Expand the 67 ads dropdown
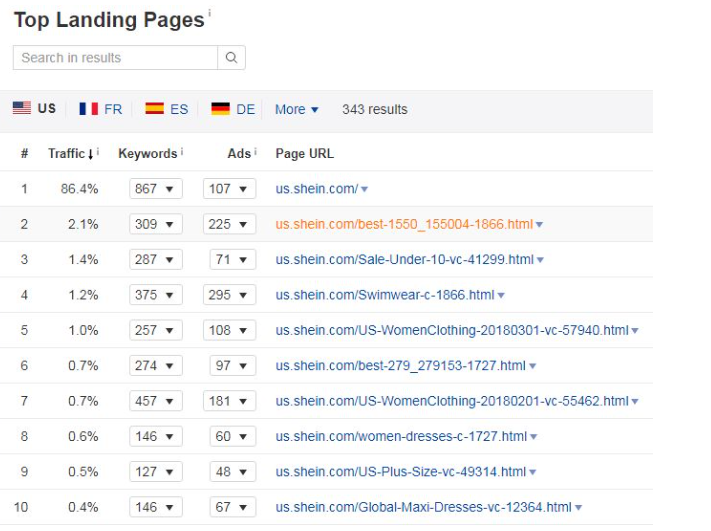711x531 pixels. [x=233, y=507]
